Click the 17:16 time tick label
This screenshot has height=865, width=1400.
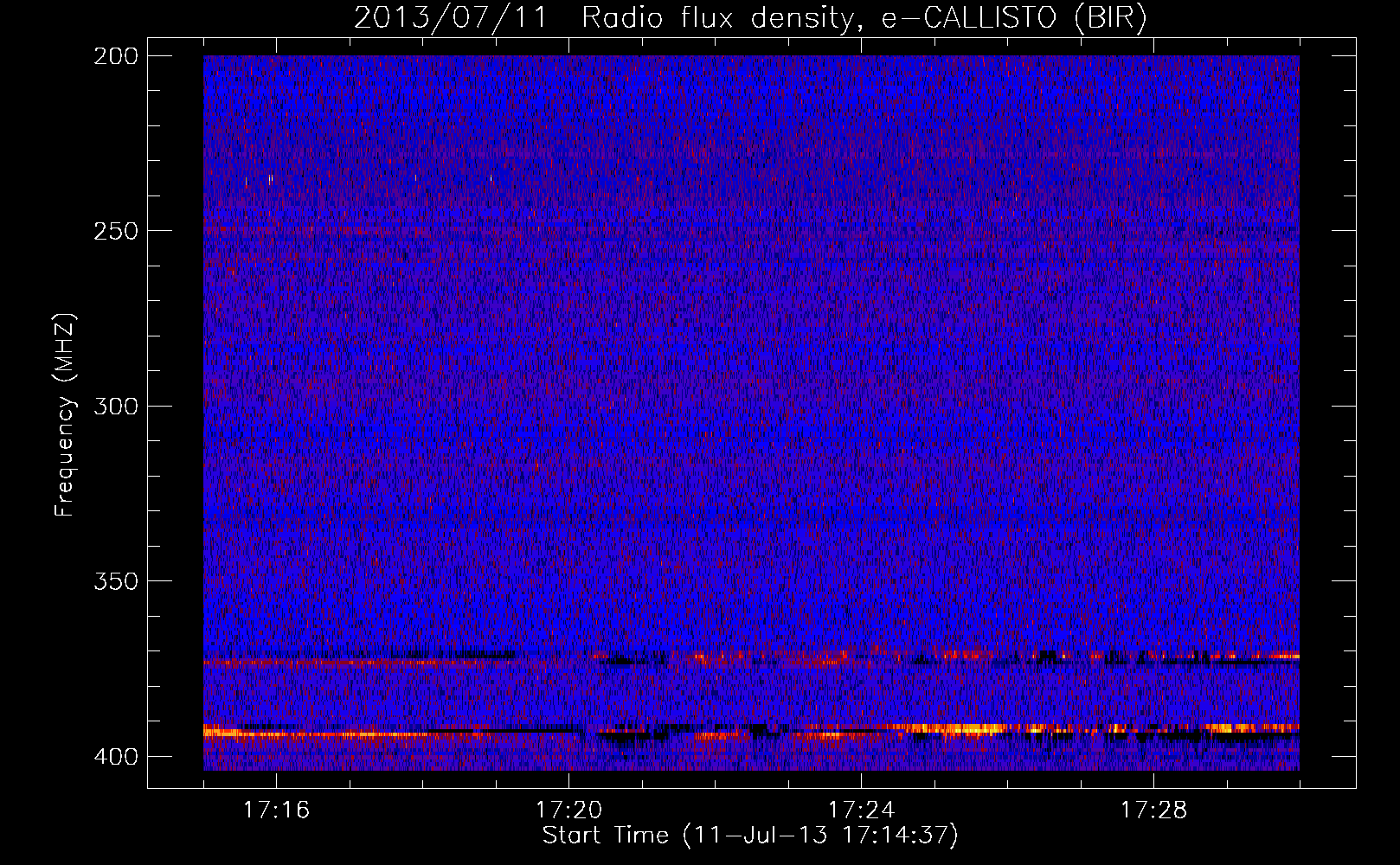click(276, 810)
